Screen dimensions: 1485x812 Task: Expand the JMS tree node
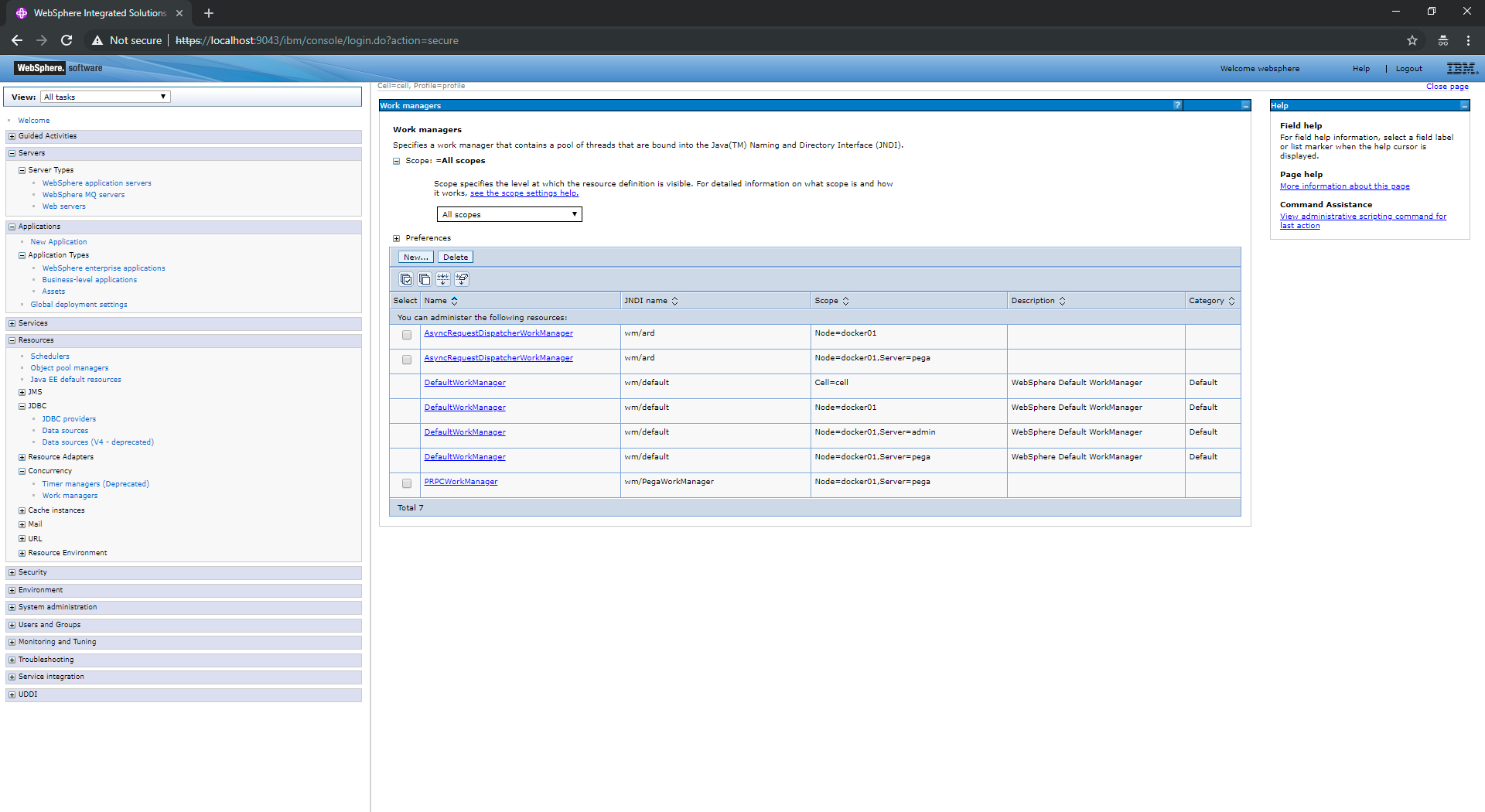[22, 392]
